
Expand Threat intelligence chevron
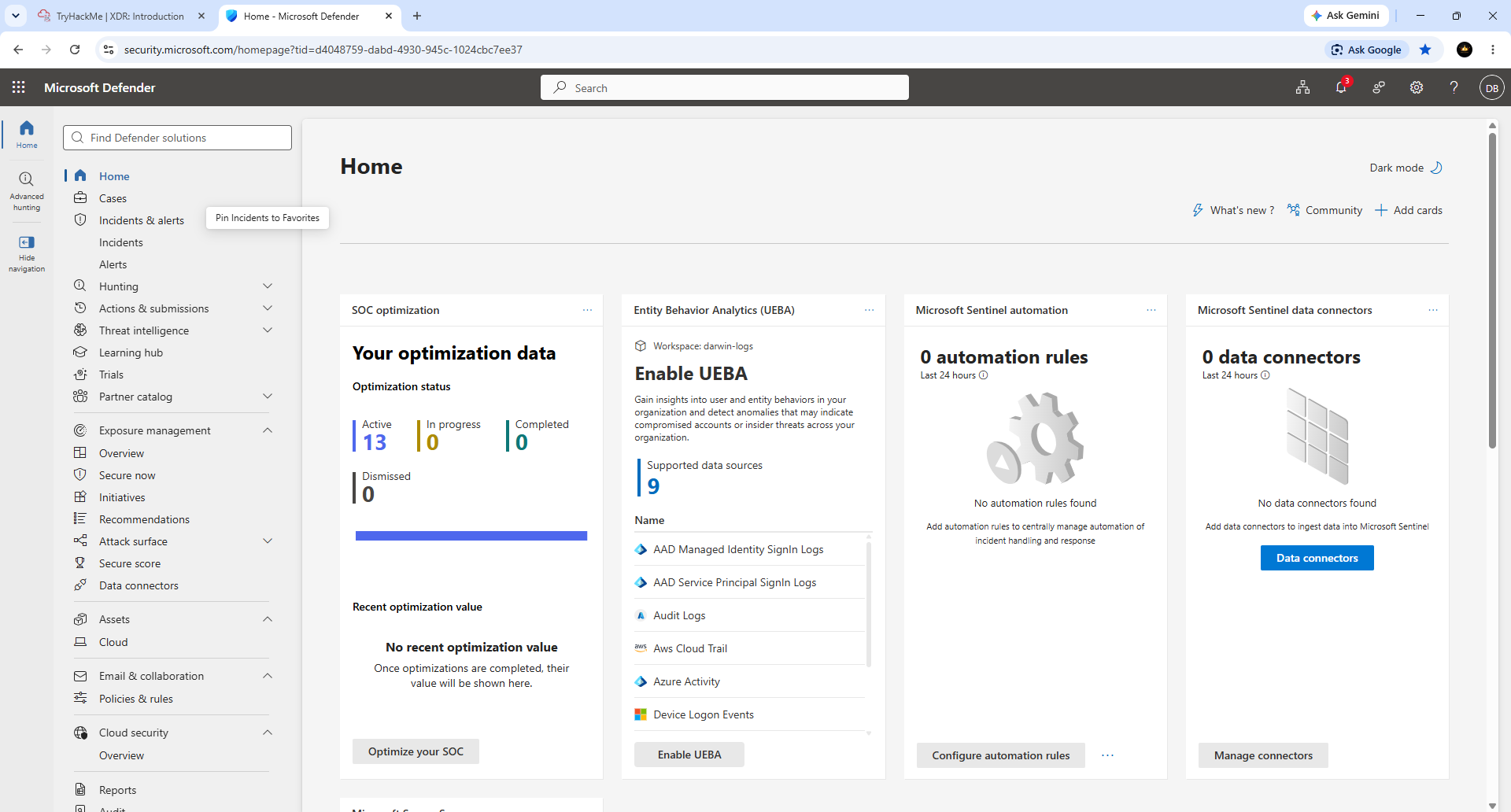(268, 330)
